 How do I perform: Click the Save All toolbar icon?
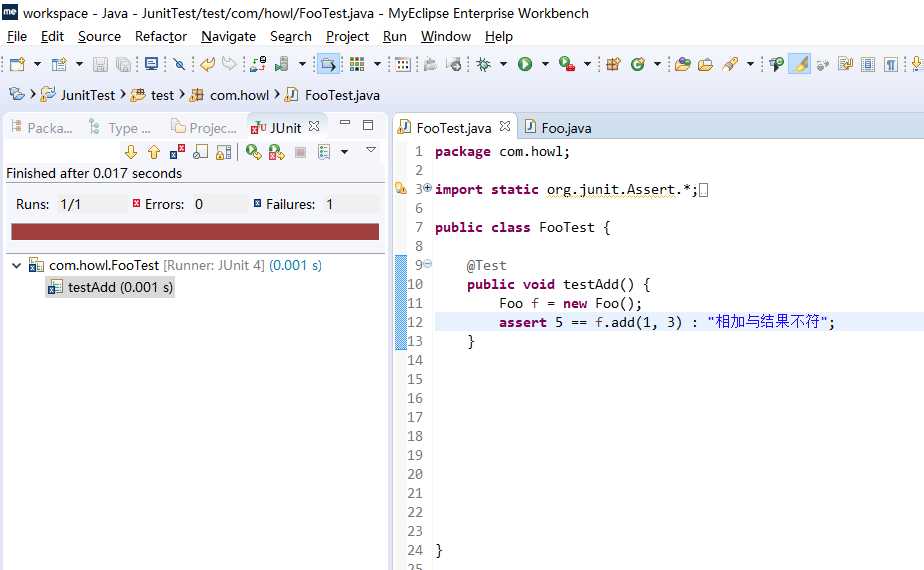pos(123,64)
